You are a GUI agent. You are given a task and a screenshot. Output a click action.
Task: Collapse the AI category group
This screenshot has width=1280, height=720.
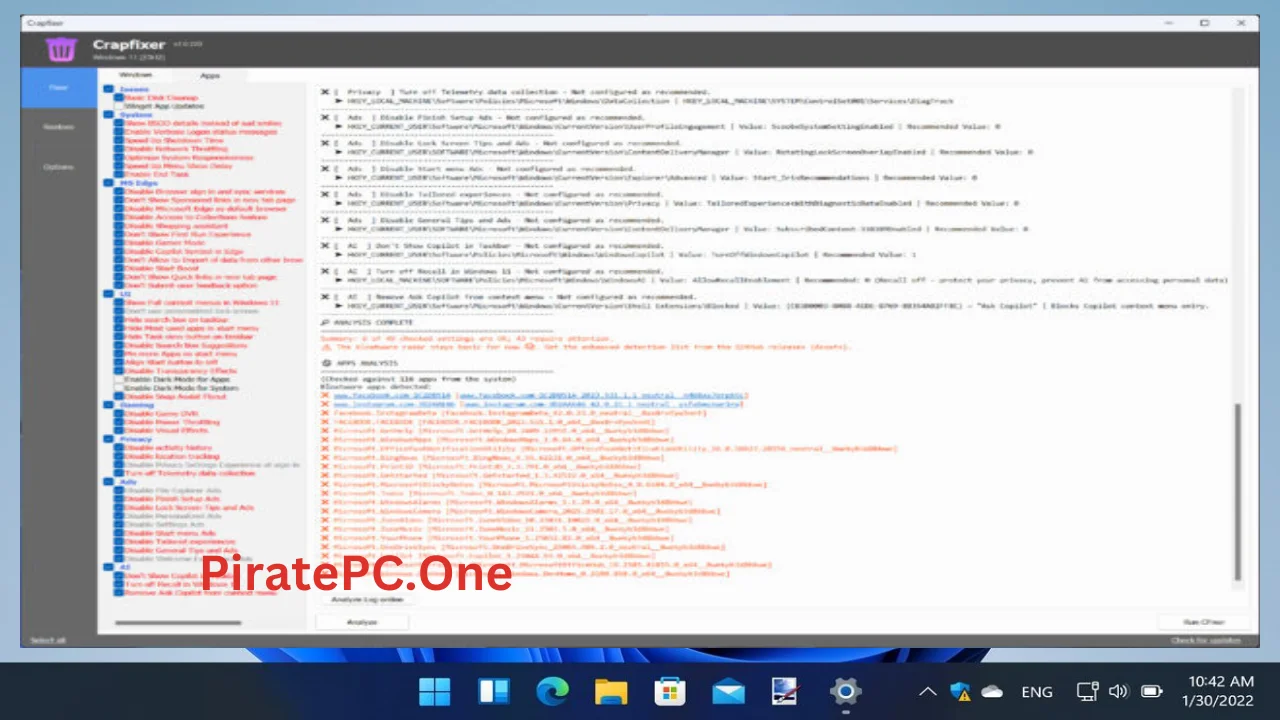click(x=109, y=567)
